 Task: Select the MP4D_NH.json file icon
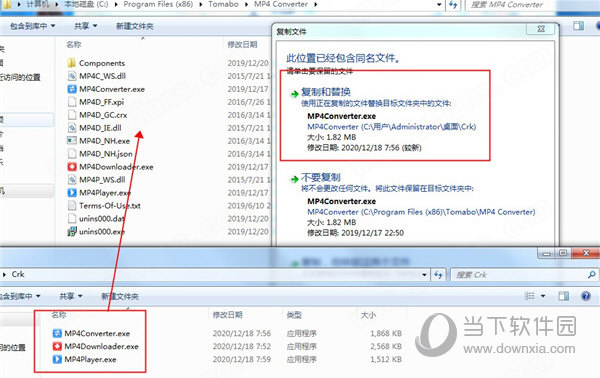pos(72,154)
